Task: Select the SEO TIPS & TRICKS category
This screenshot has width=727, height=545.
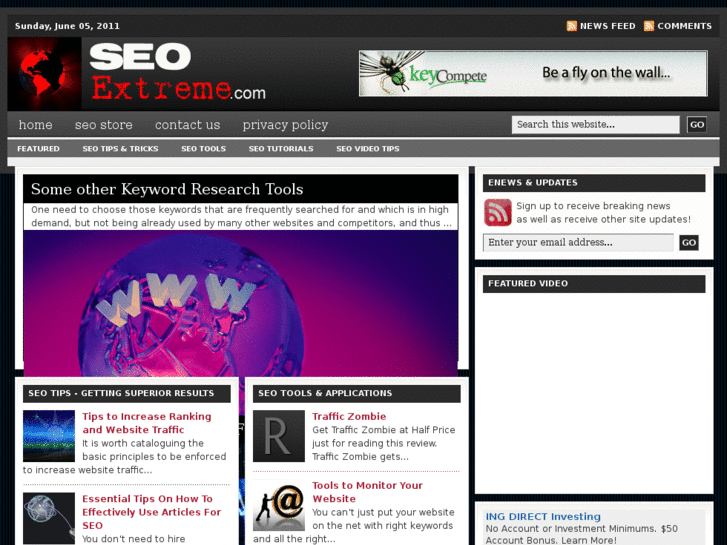Action: point(121,149)
